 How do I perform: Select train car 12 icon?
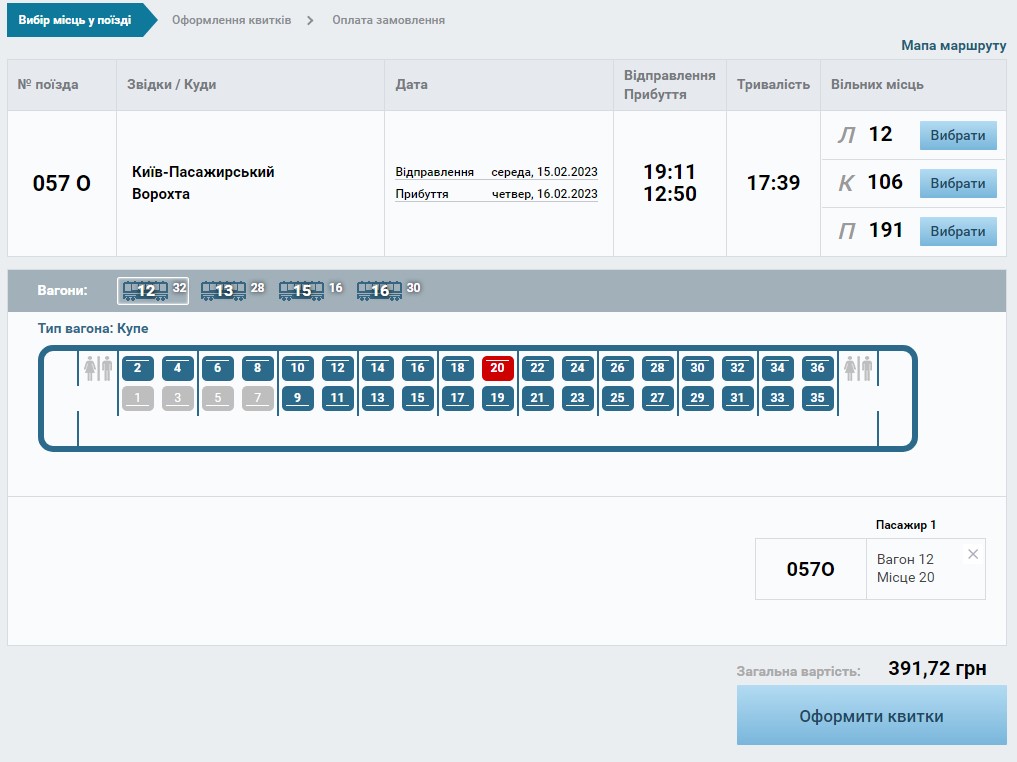146,291
